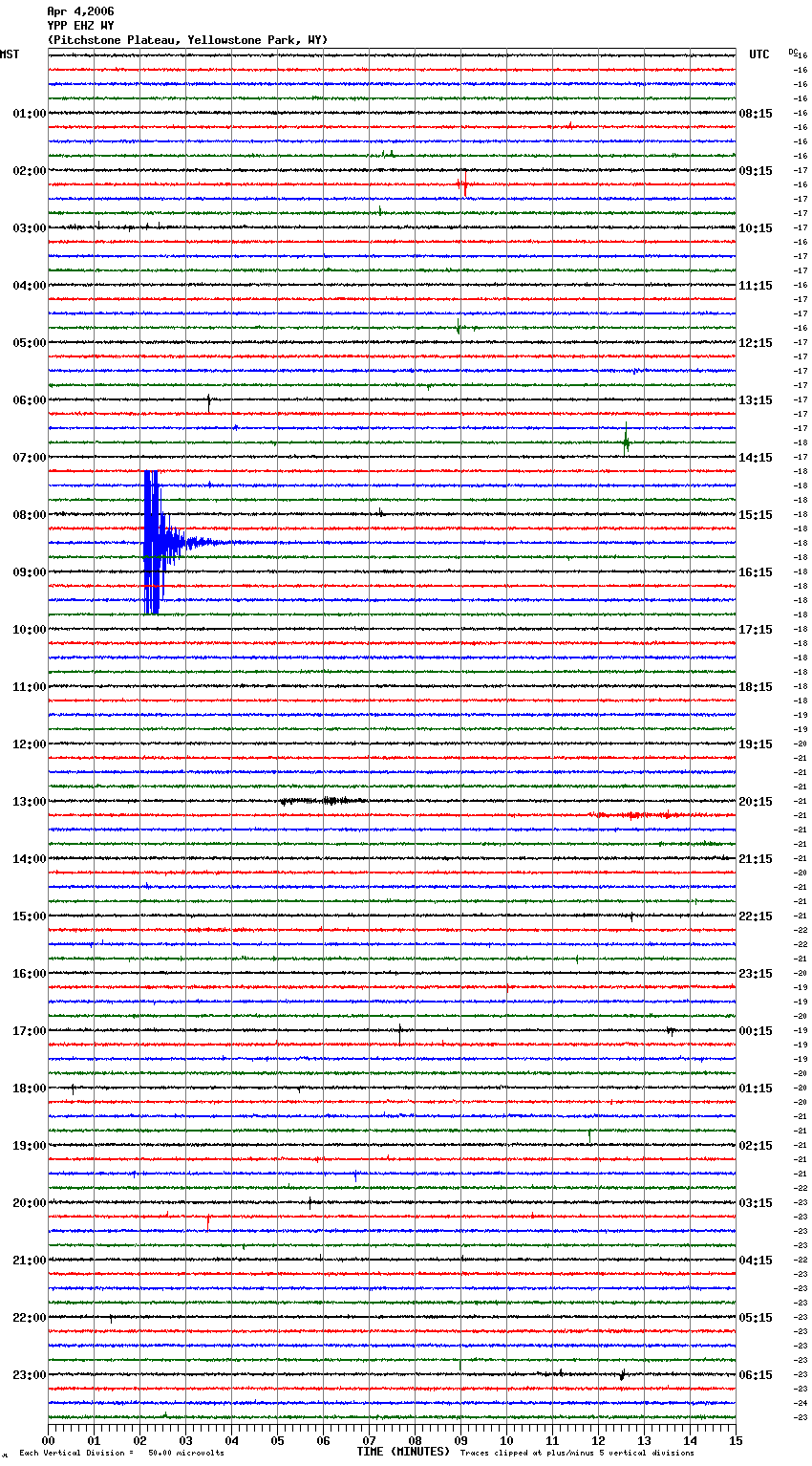Select the 03:00 MST time label
The width and height of the screenshot is (812, 1466).
coord(30,228)
